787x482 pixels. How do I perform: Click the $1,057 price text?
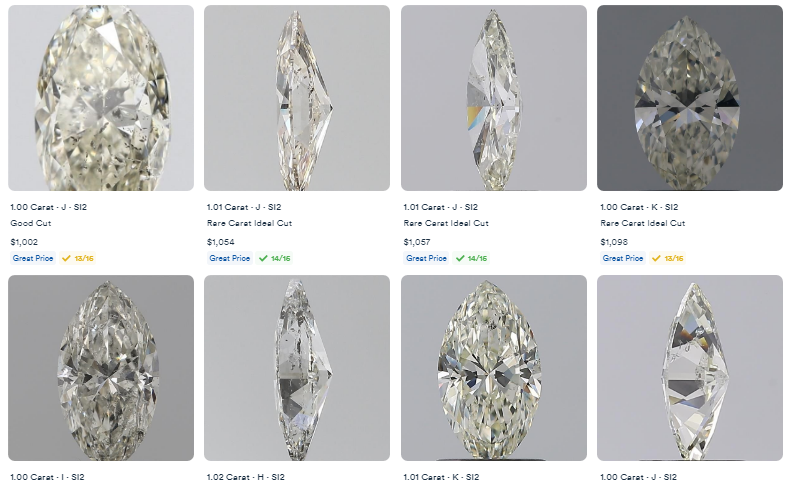click(417, 242)
